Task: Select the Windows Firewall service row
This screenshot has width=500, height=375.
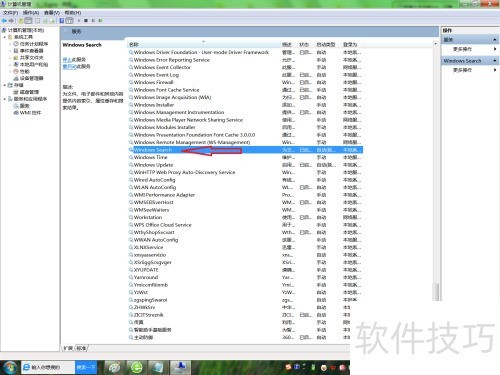Action: (x=245, y=82)
